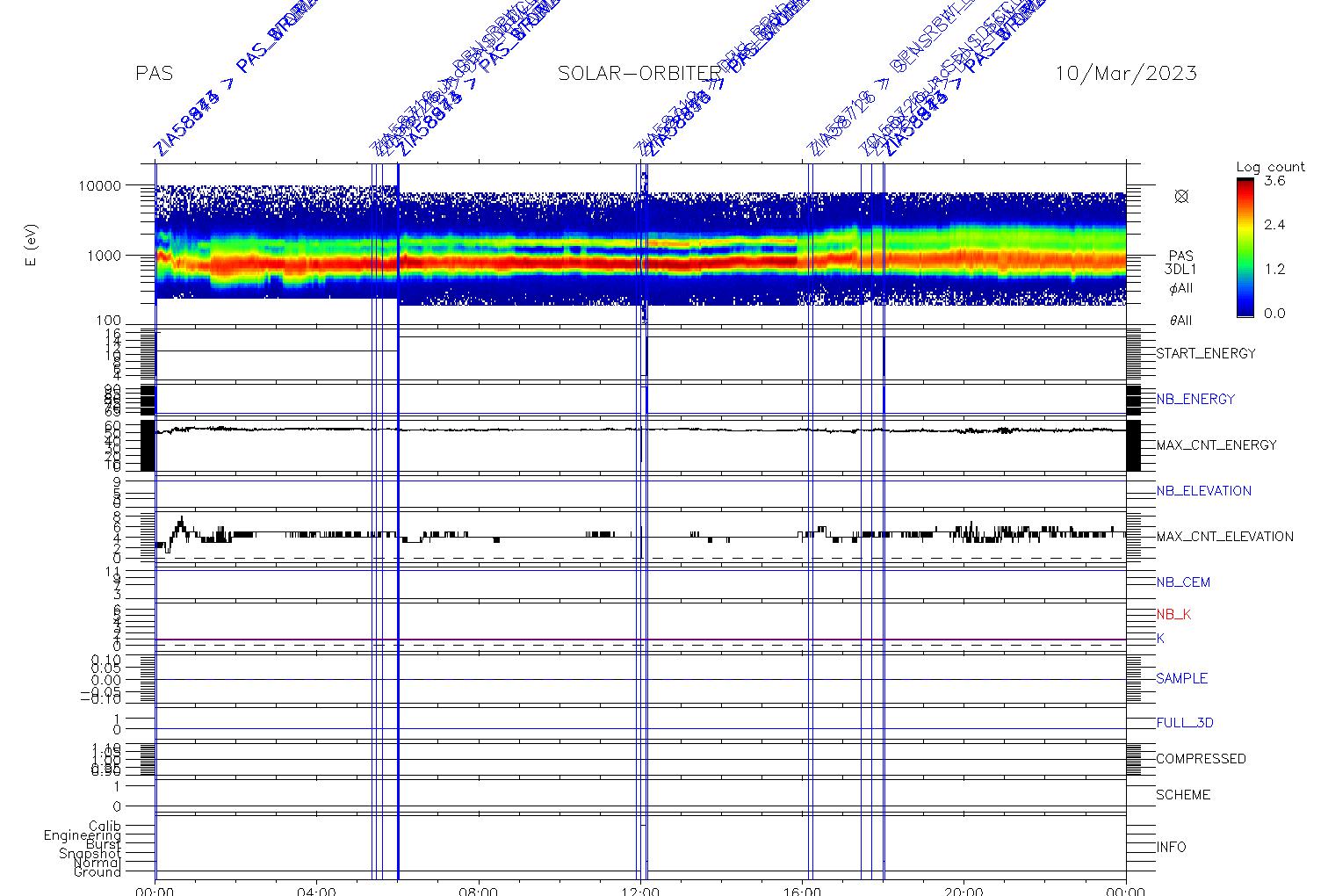1328x896 pixels.
Task: Click the START_ENERGY panel label
Action: 1206,353
